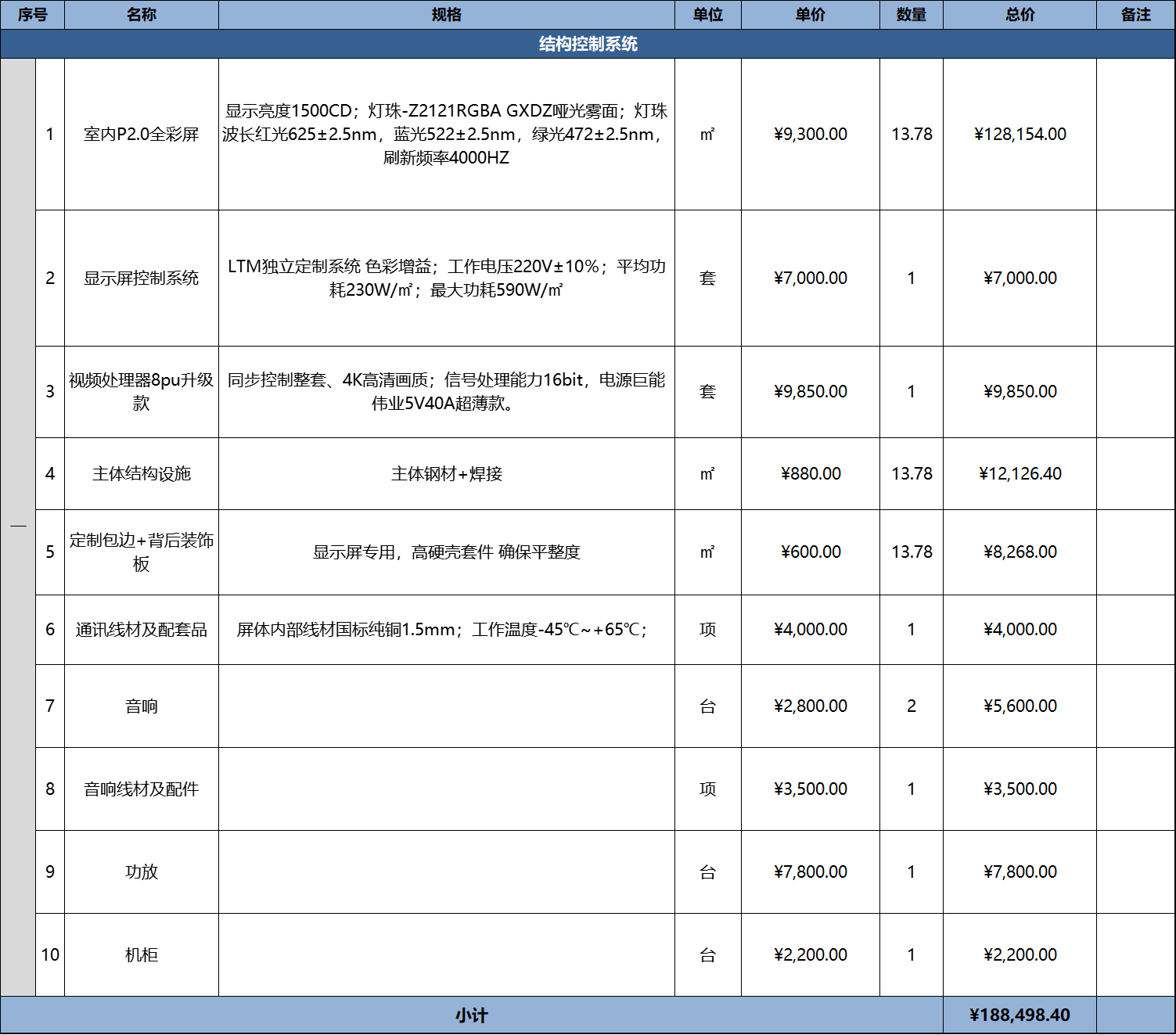1176x1035 pixels.
Task: Select the 功放 name cell
Action: click(x=142, y=872)
